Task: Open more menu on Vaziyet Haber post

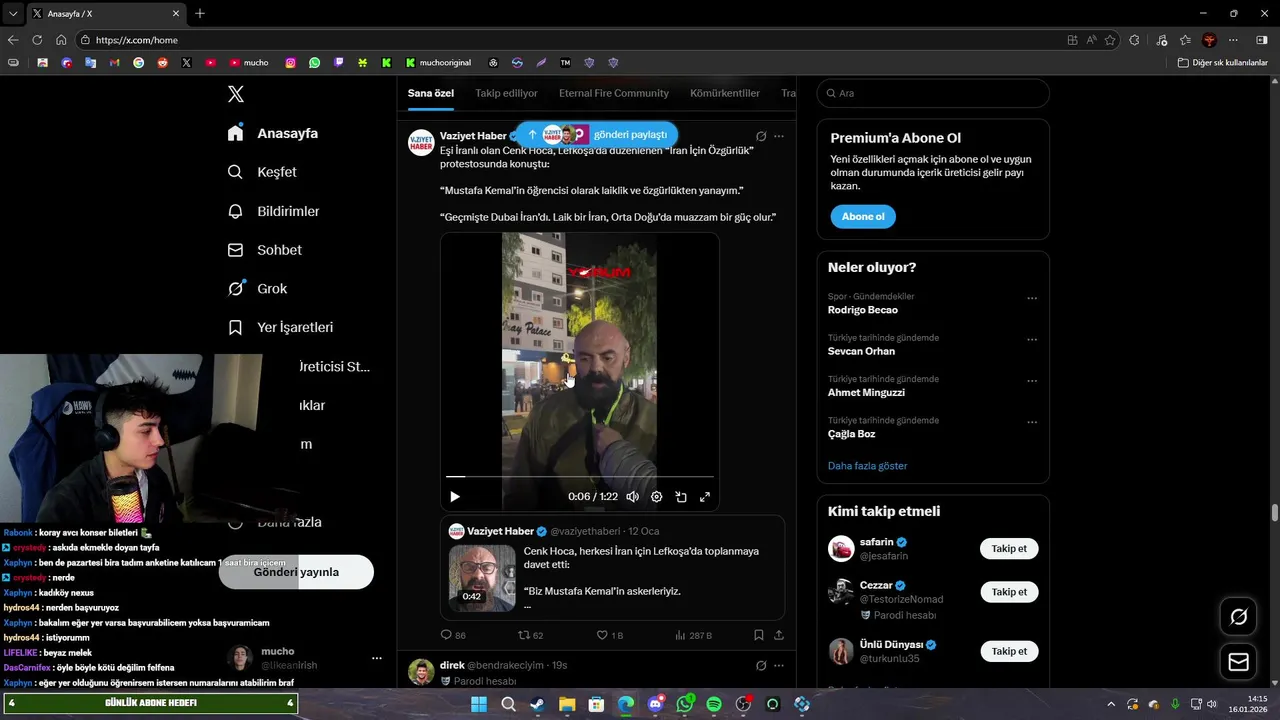Action: (779, 136)
